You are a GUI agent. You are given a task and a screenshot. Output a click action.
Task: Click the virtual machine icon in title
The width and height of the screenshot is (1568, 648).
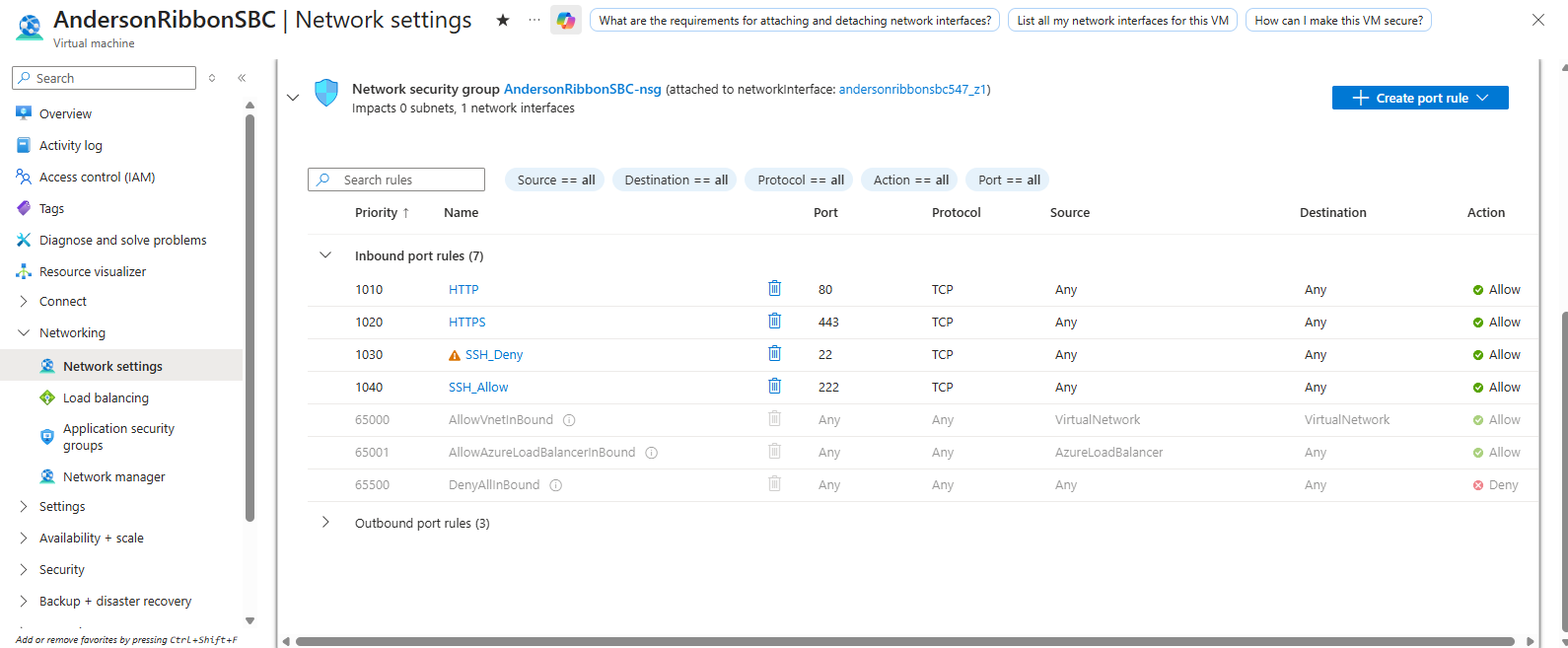click(30, 28)
